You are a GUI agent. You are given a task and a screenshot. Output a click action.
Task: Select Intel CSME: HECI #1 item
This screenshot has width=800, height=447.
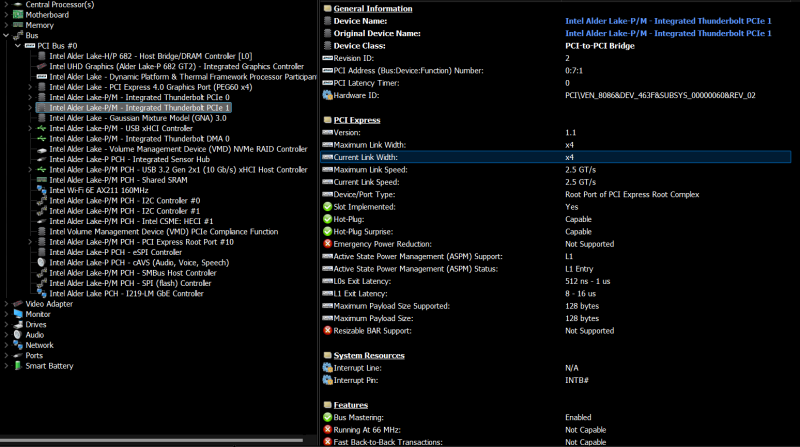pyautogui.click(x=131, y=221)
